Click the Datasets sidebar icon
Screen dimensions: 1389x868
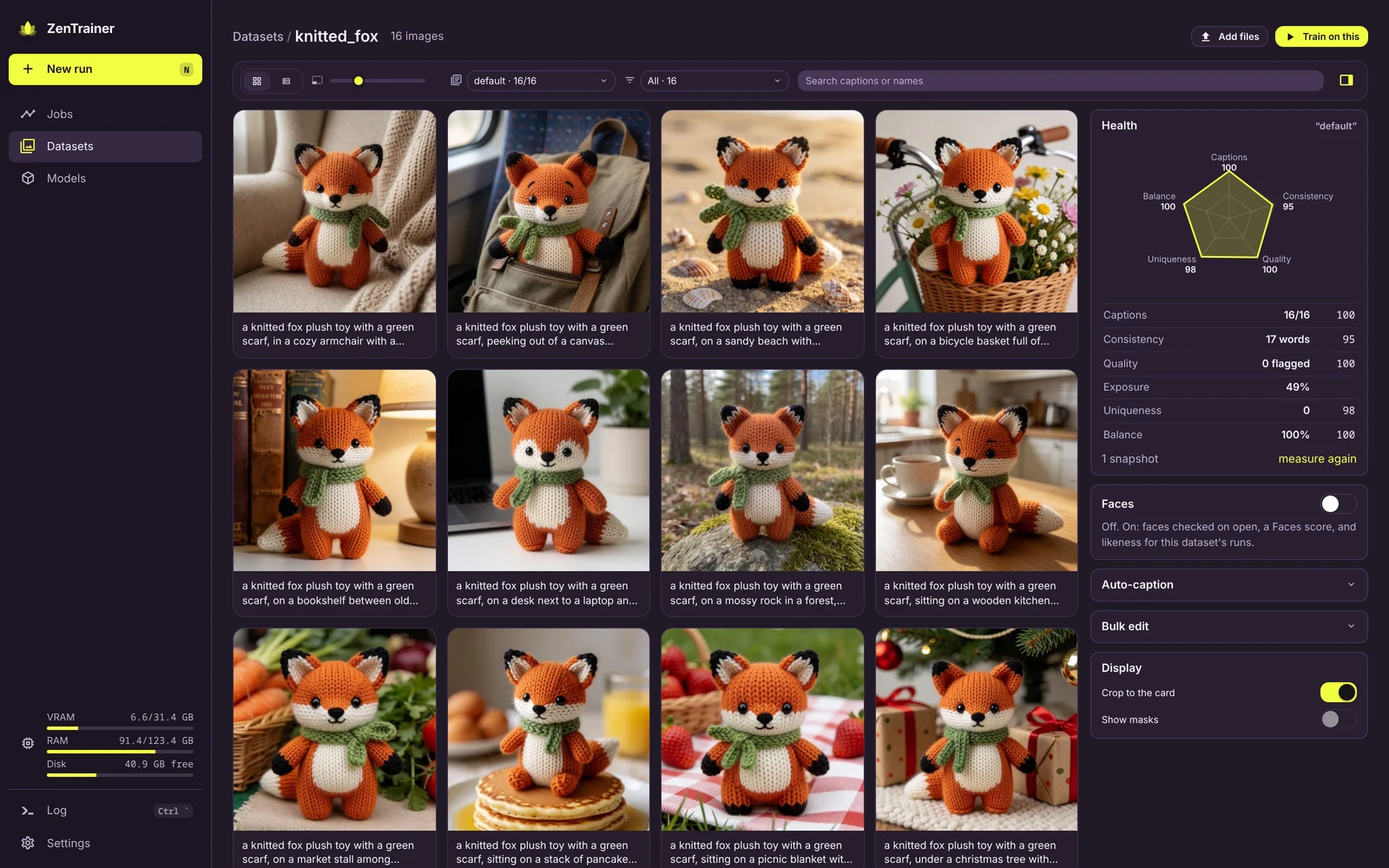coord(28,146)
